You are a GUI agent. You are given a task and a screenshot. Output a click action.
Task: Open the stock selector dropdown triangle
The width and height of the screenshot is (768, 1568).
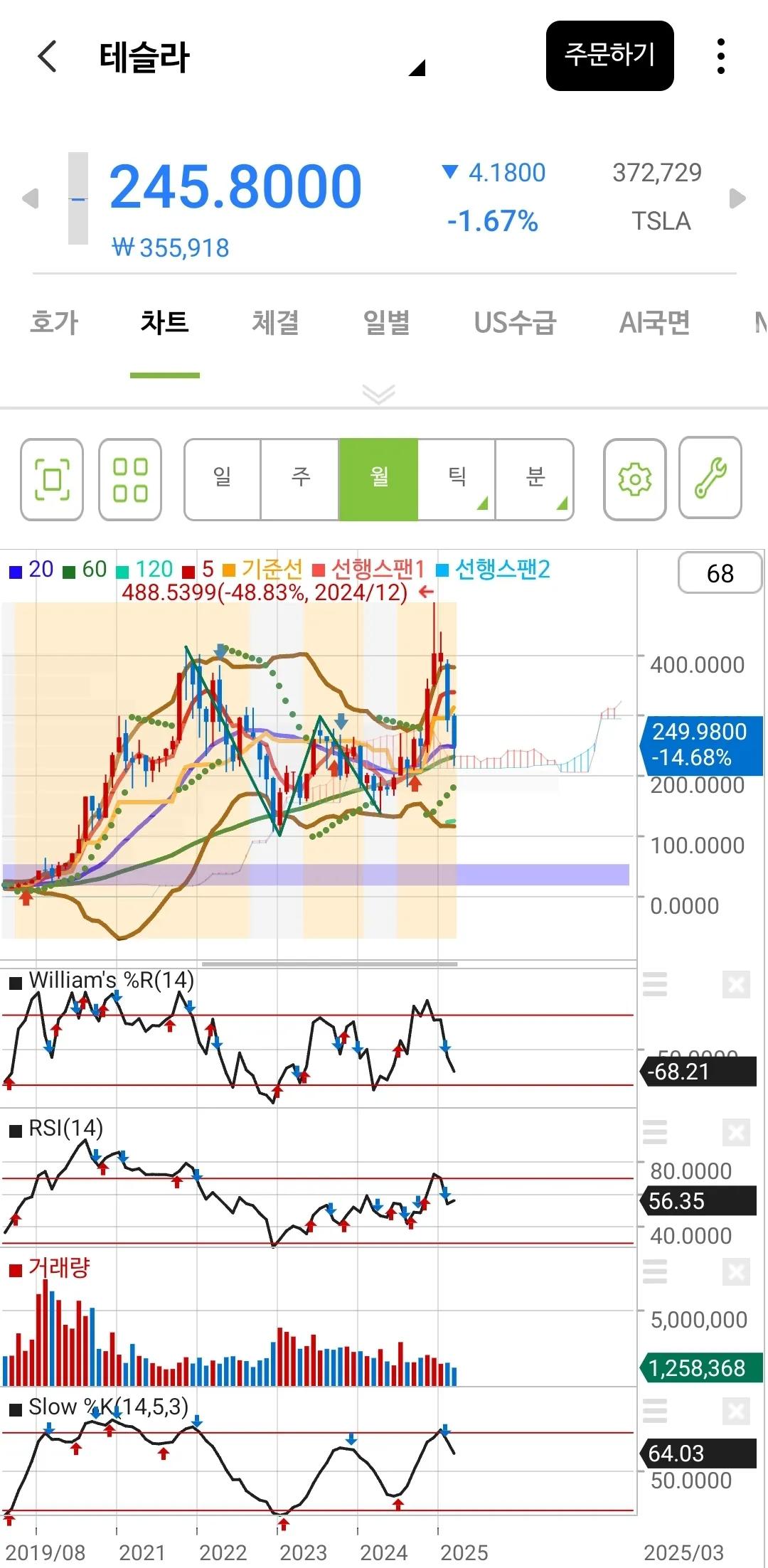(417, 68)
